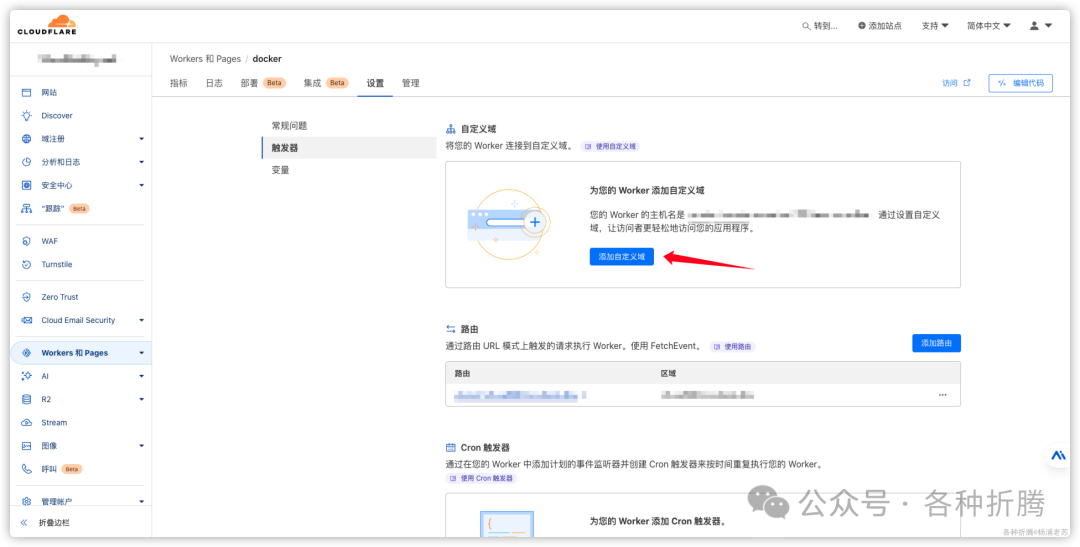Image resolution: width=1080 pixels, height=547 pixels.
Task: Click the 添加自定义域 button
Action: 621,256
